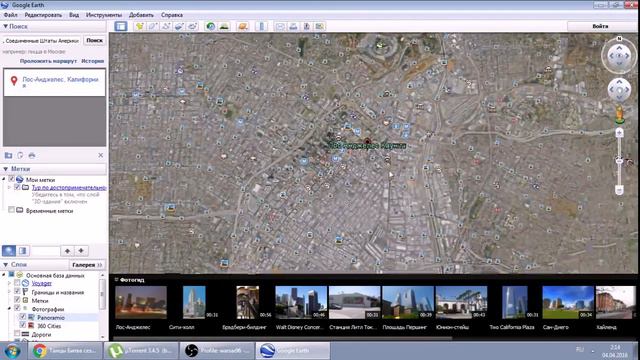Move selected place down with arrow button

point(81,251)
